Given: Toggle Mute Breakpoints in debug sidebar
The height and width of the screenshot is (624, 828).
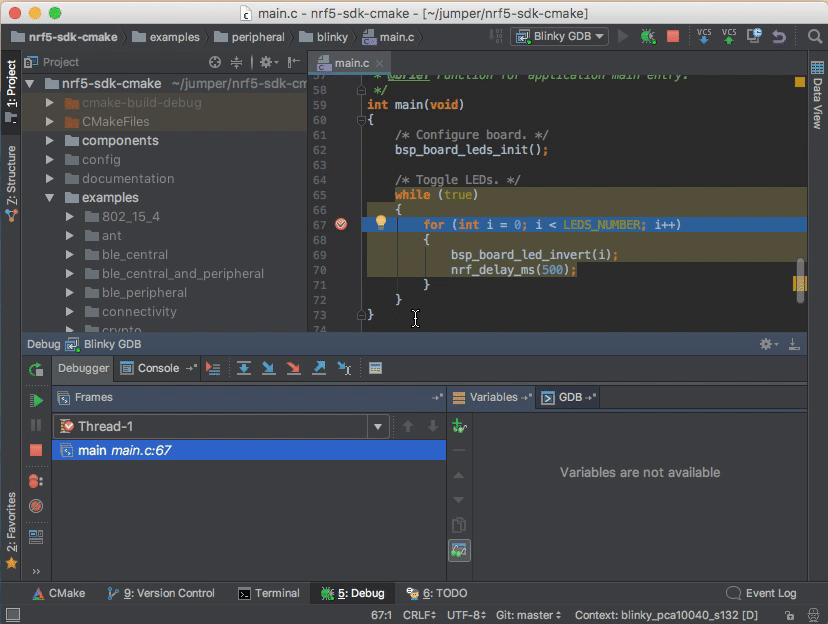Looking at the screenshot, I should tap(36, 507).
